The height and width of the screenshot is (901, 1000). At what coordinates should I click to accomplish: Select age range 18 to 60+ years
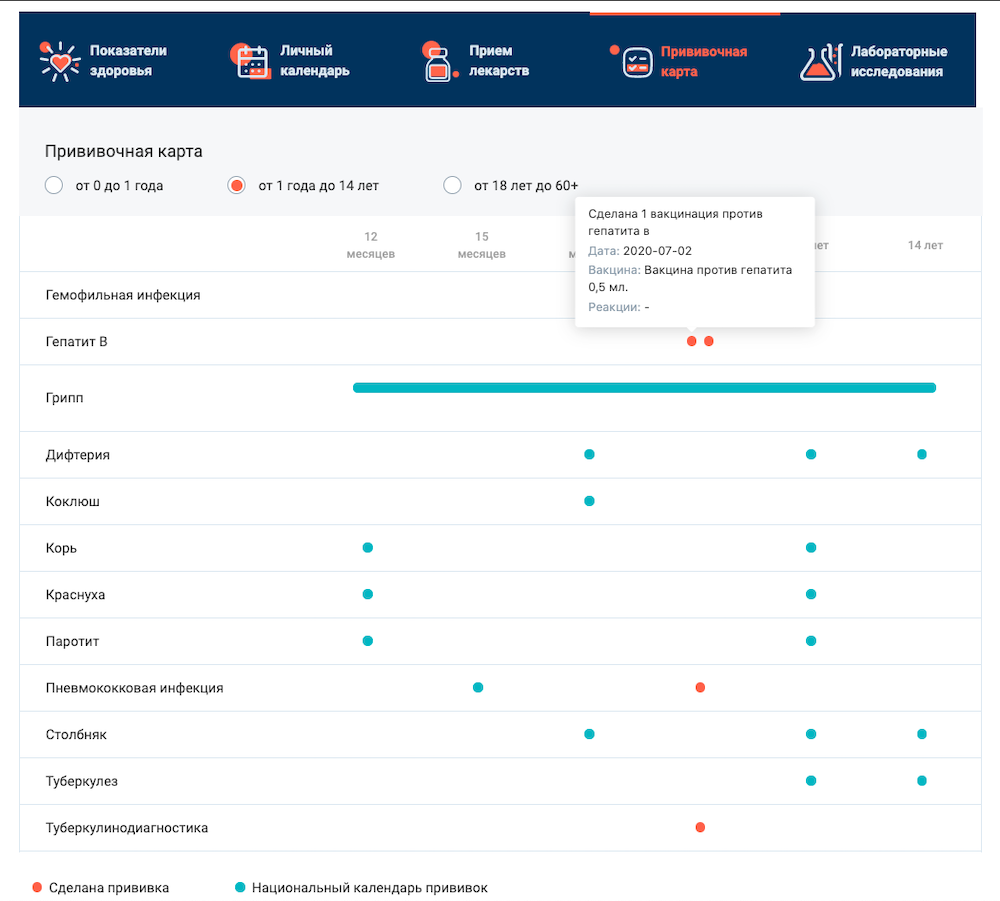pos(452,185)
